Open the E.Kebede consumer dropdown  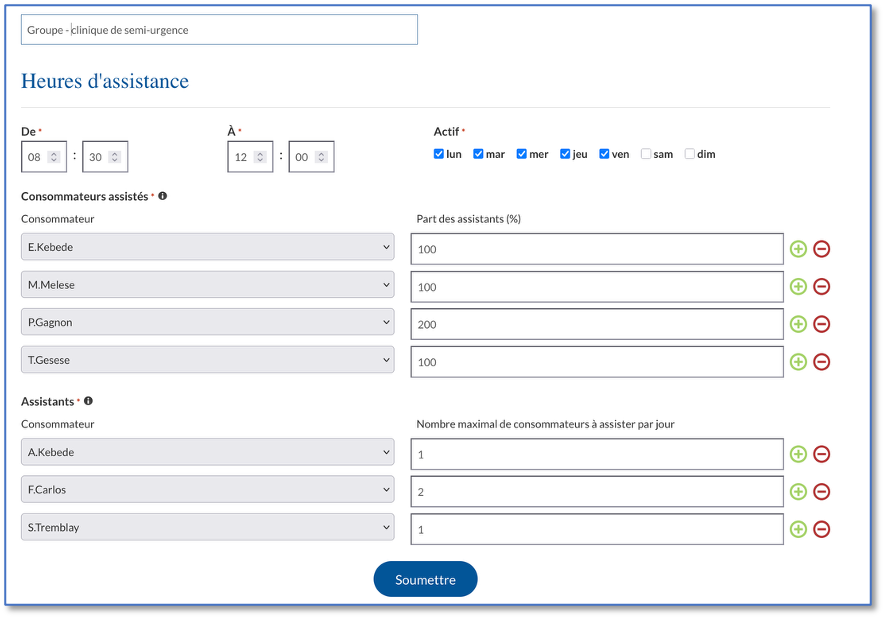(207, 248)
